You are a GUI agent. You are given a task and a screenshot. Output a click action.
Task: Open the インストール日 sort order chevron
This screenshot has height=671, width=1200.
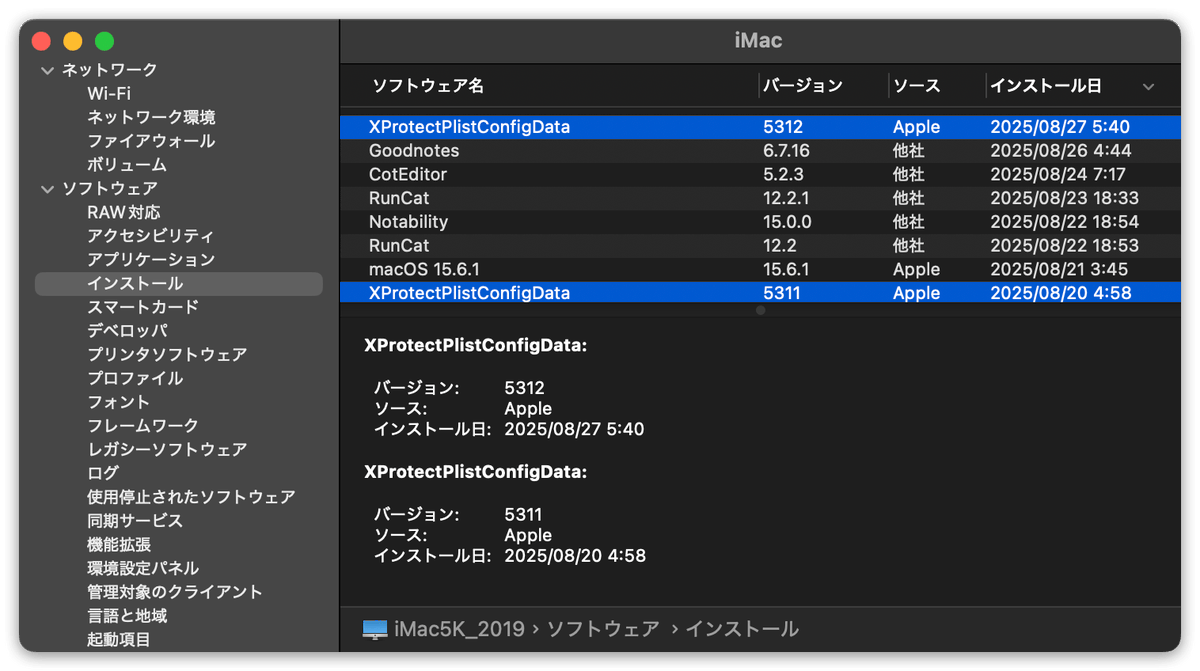(x=1148, y=87)
